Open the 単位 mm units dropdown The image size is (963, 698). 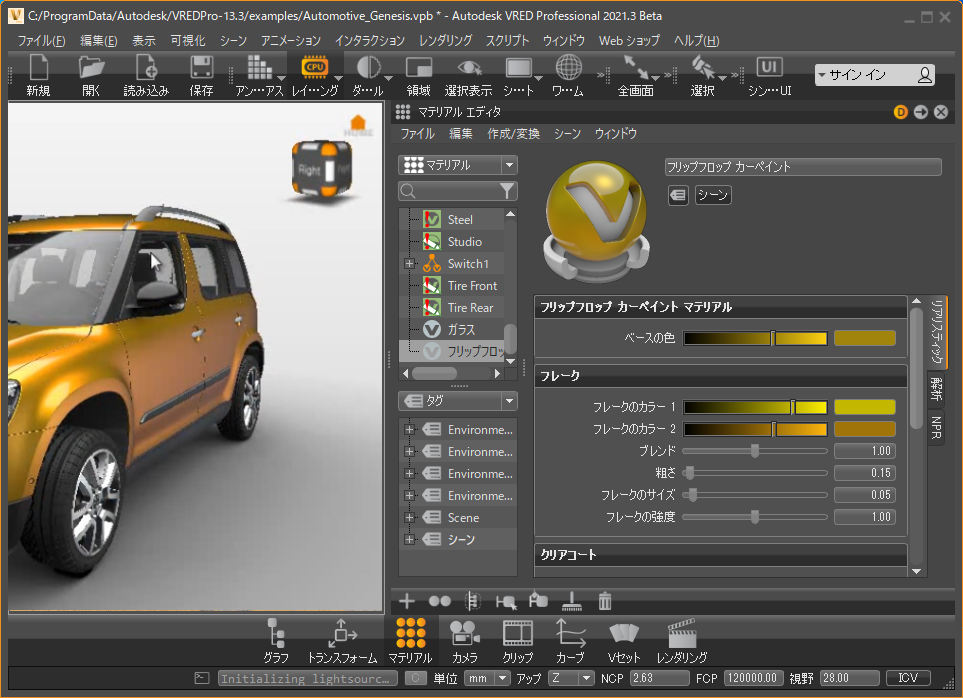(487, 678)
